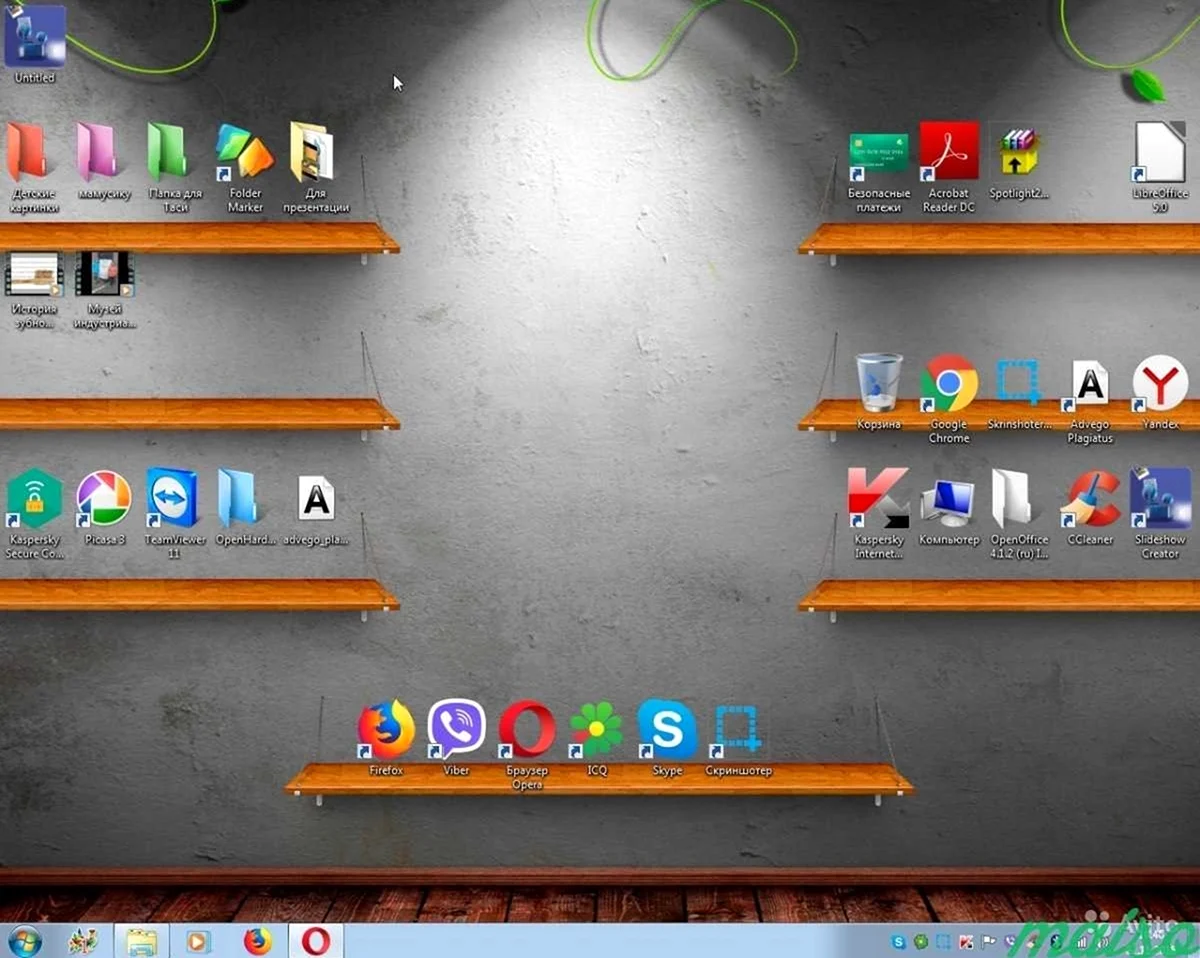
Task: Click the ICQ flower icon
Action: [x=596, y=730]
